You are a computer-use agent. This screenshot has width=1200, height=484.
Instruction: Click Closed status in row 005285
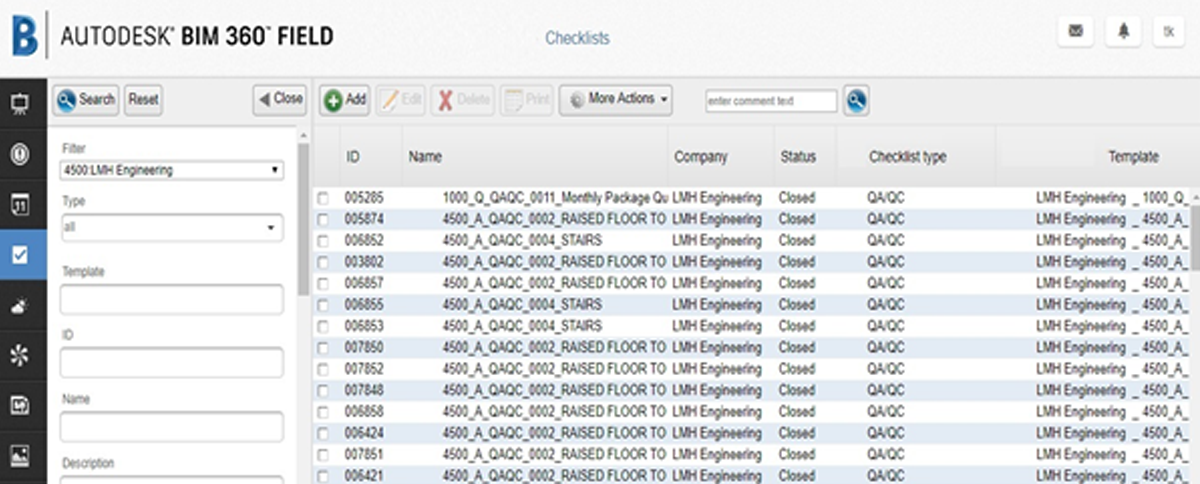(x=797, y=198)
